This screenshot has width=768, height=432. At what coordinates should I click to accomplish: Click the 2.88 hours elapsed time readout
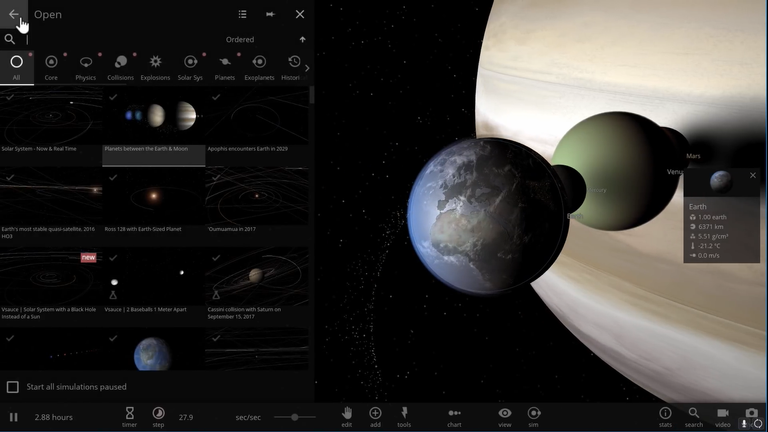[x=53, y=417]
